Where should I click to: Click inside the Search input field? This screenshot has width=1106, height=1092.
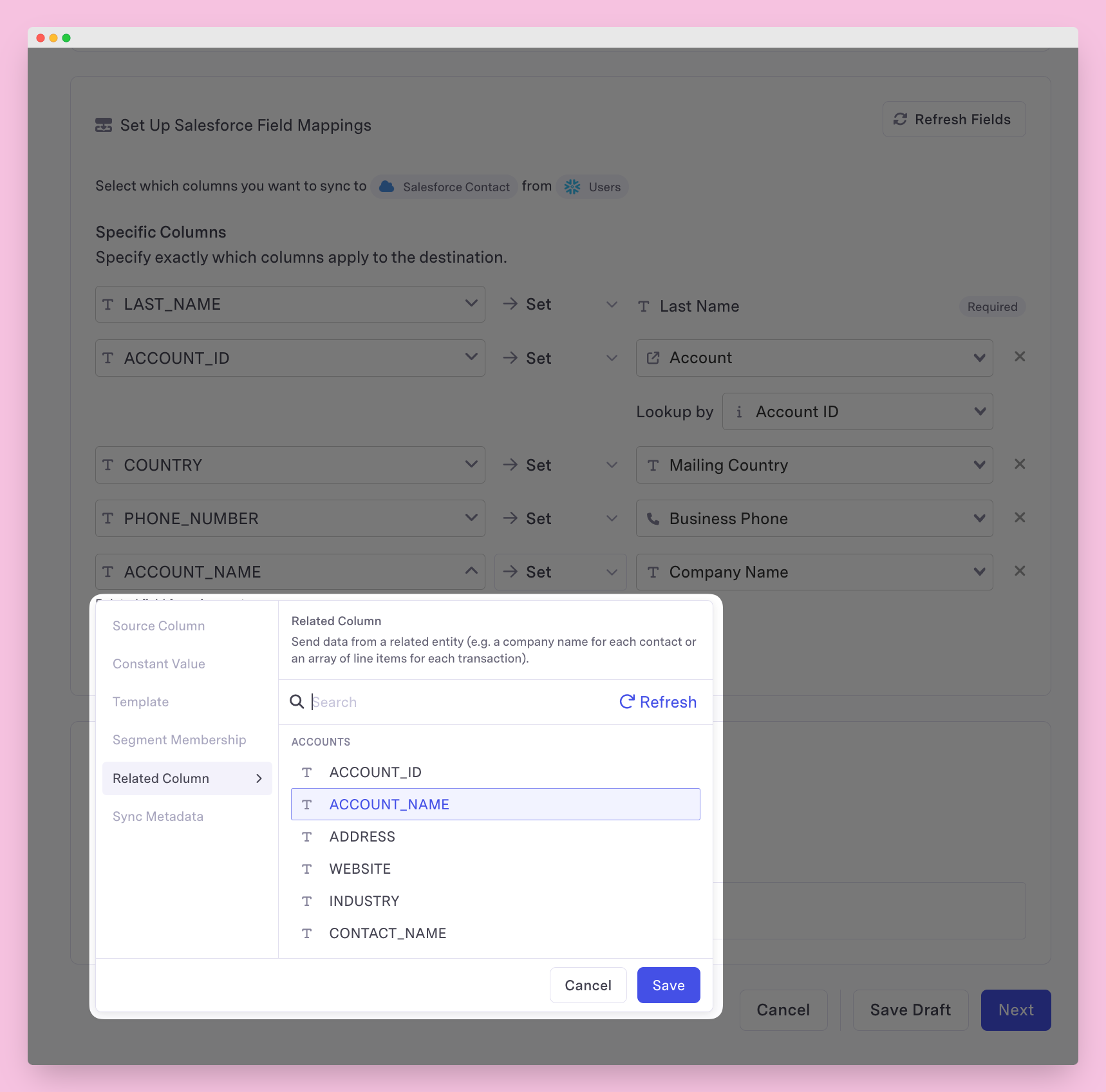(418, 702)
